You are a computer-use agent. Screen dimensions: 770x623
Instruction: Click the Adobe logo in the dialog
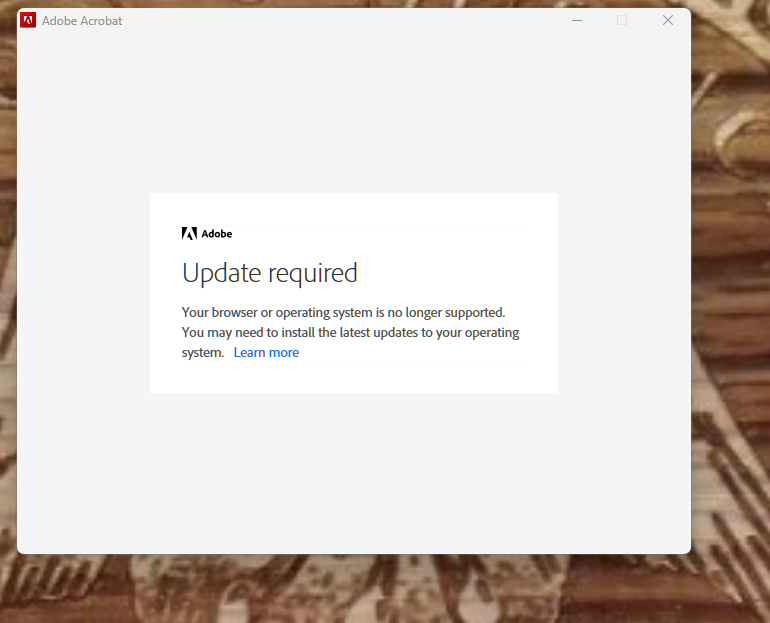[x=207, y=234]
